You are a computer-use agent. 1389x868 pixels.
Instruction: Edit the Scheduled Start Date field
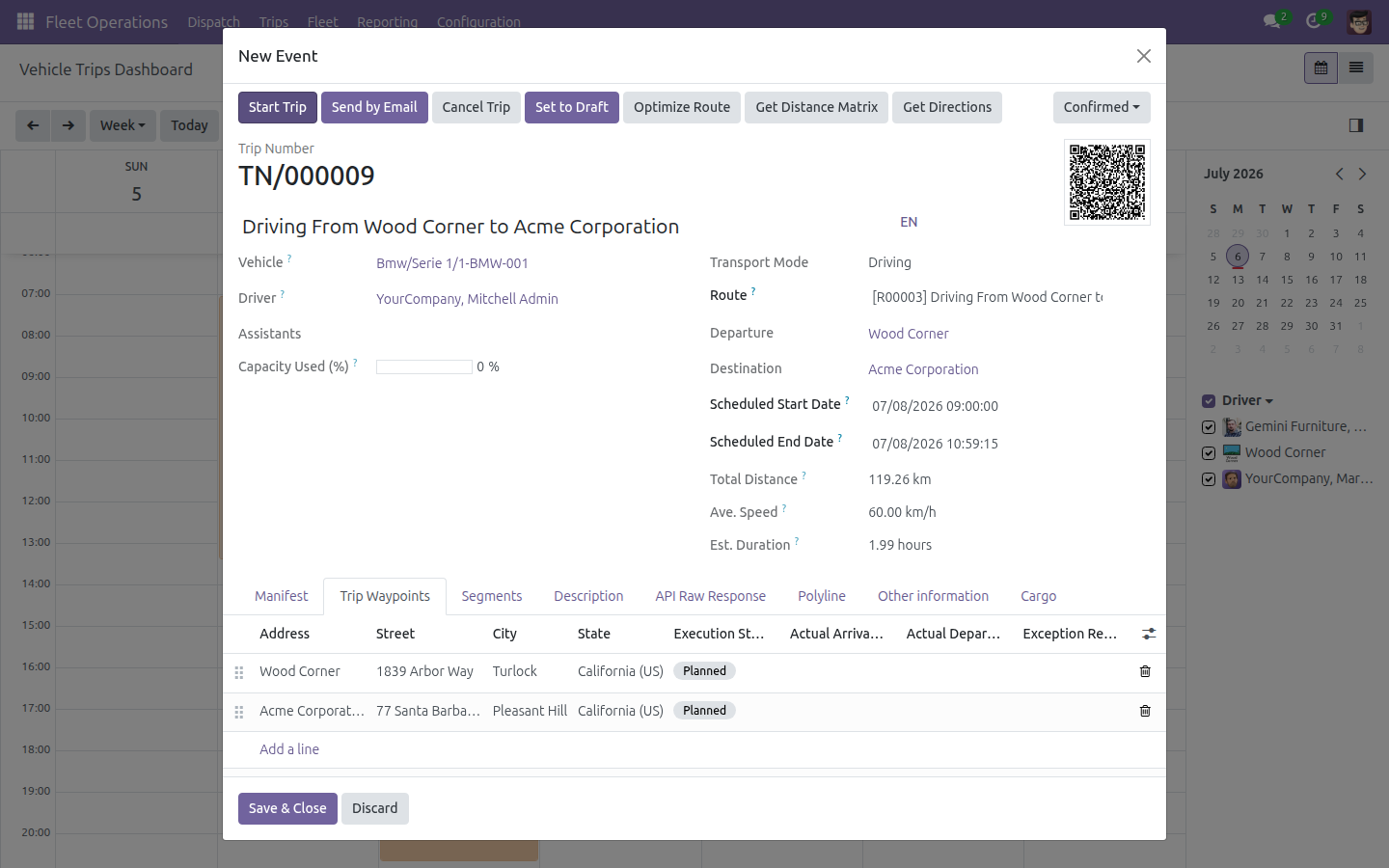point(1007,406)
